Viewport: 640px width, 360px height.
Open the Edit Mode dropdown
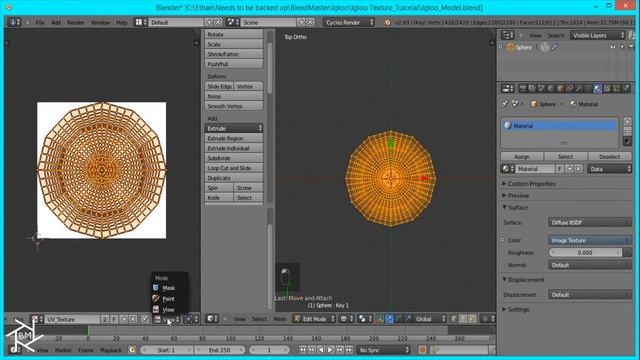click(314, 319)
